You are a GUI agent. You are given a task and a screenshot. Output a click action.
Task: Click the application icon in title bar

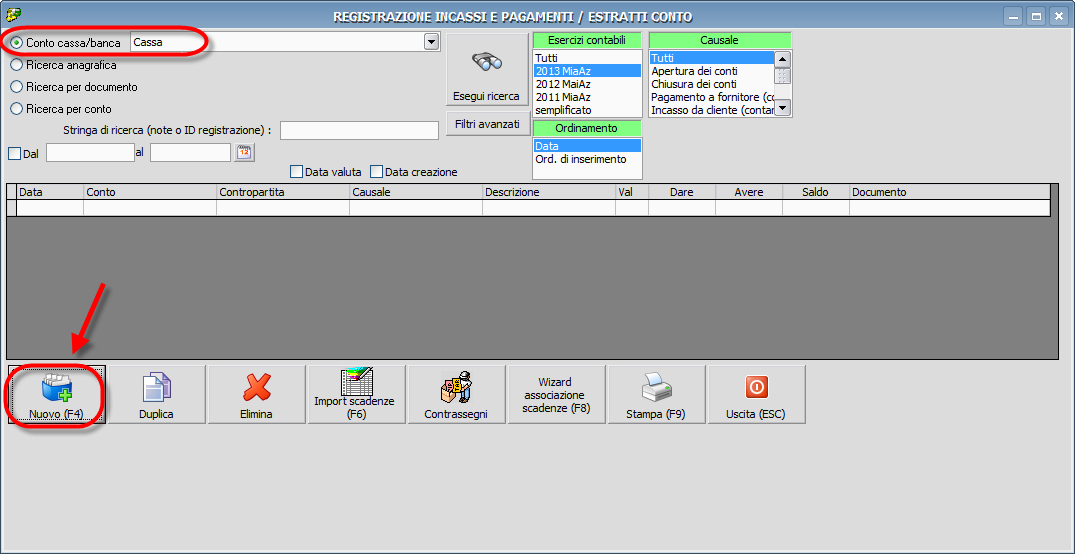pyautogui.click(x=13, y=14)
